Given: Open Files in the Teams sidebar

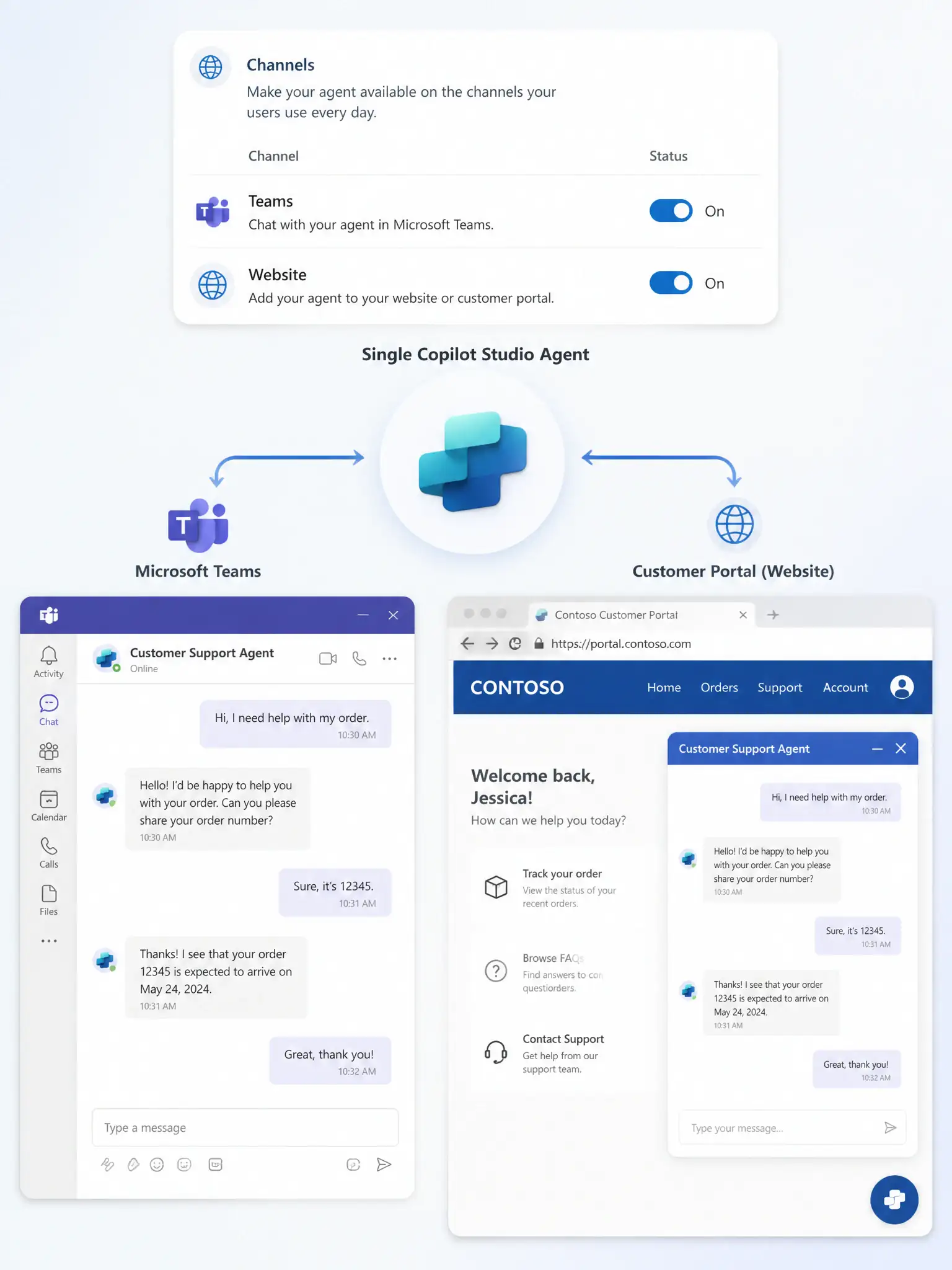Looking at the screenshot, I should coord(49,900).
